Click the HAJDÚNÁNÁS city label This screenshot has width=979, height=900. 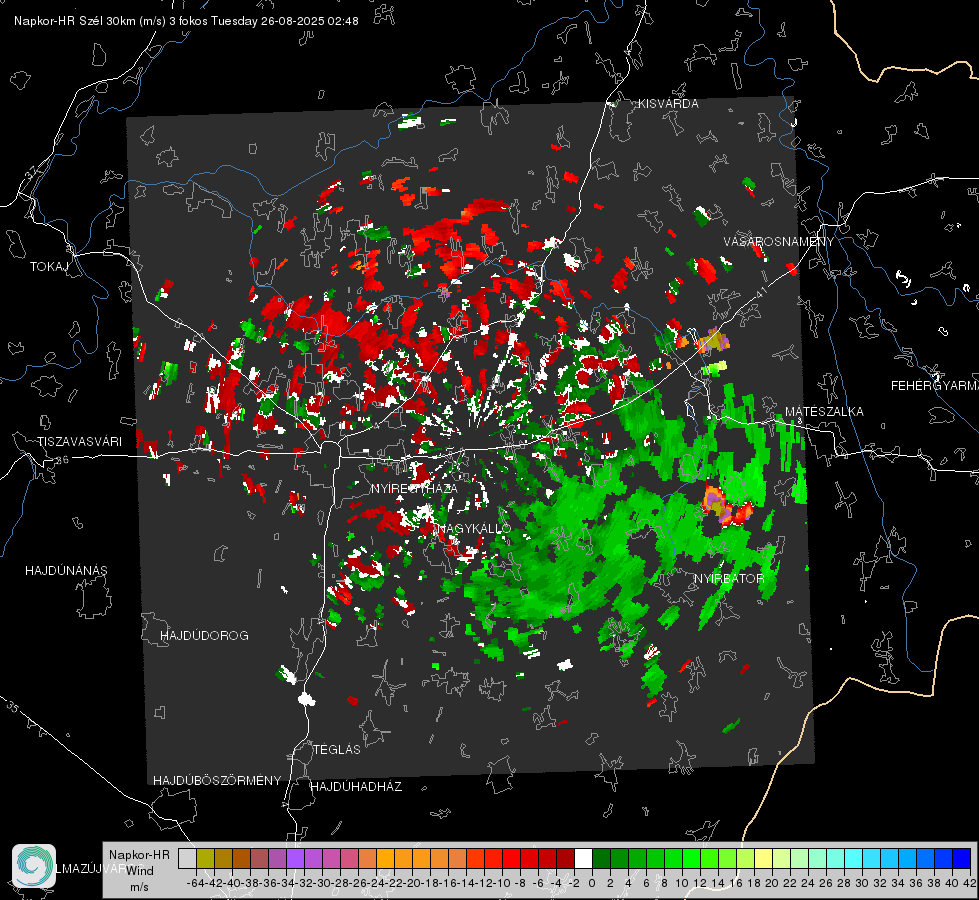point(66,570)
